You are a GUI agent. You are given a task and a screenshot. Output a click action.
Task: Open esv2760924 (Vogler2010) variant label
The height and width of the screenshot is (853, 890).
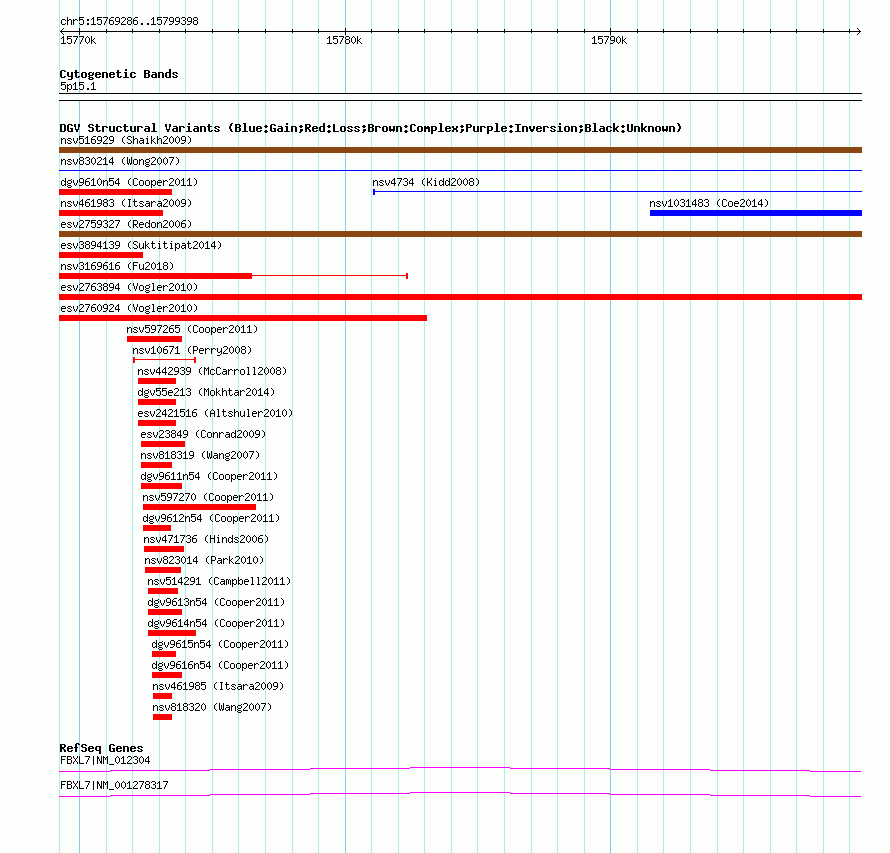(129, 308)
